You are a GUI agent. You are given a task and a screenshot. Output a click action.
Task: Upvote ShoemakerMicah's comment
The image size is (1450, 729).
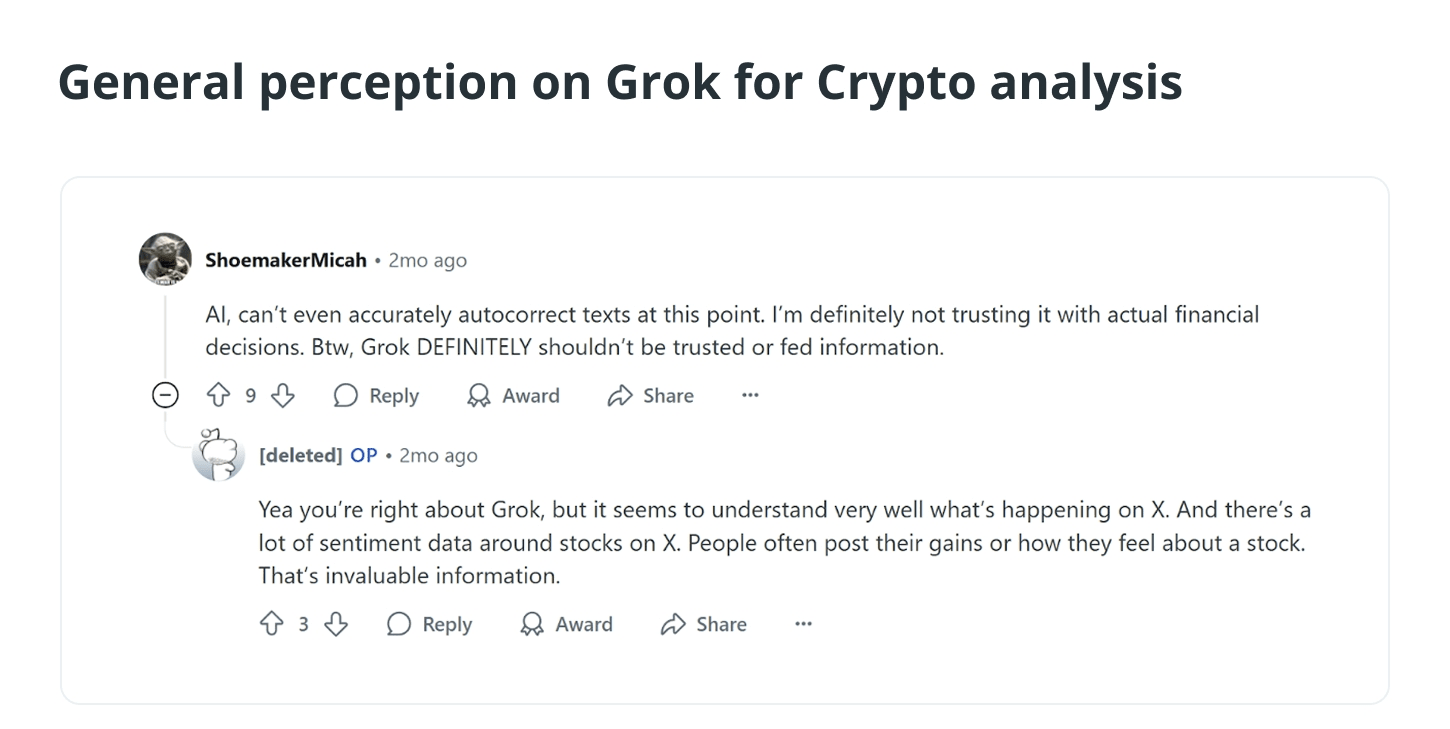pos(218,396)
